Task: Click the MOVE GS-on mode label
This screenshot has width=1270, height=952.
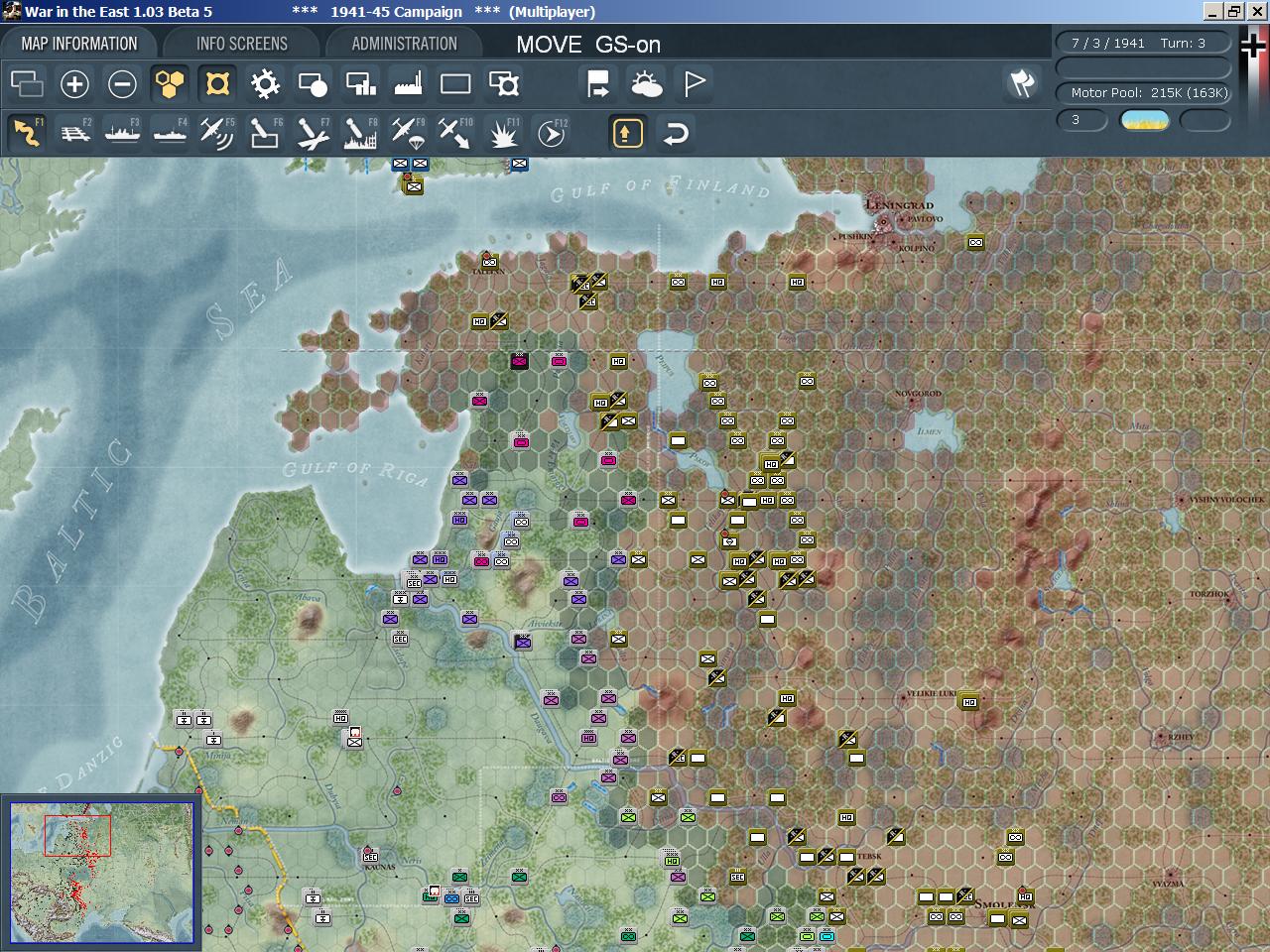Action: click(588, 45)
